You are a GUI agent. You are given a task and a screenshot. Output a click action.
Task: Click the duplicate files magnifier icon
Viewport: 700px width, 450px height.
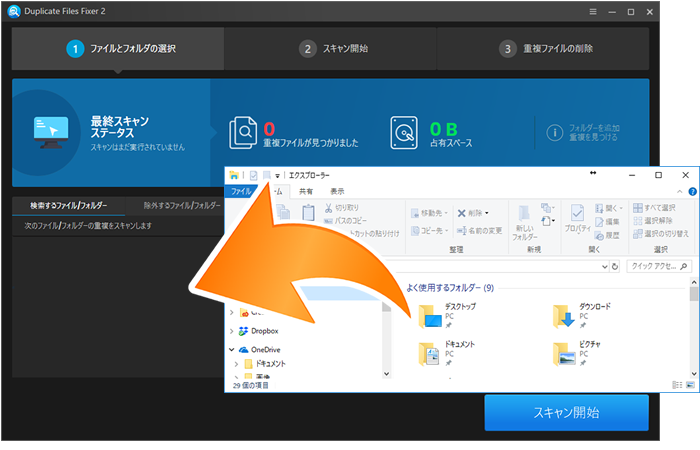point(243,133)
